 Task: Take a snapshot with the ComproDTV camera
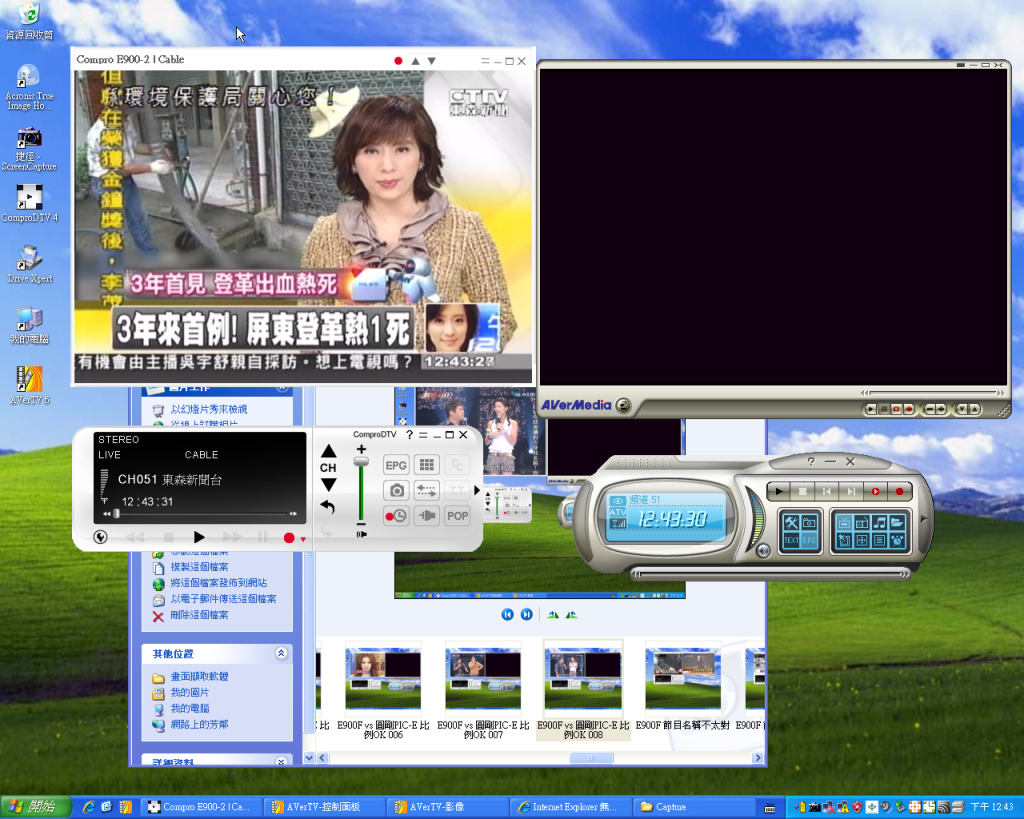pyautogui.click(x=396, y=490)
